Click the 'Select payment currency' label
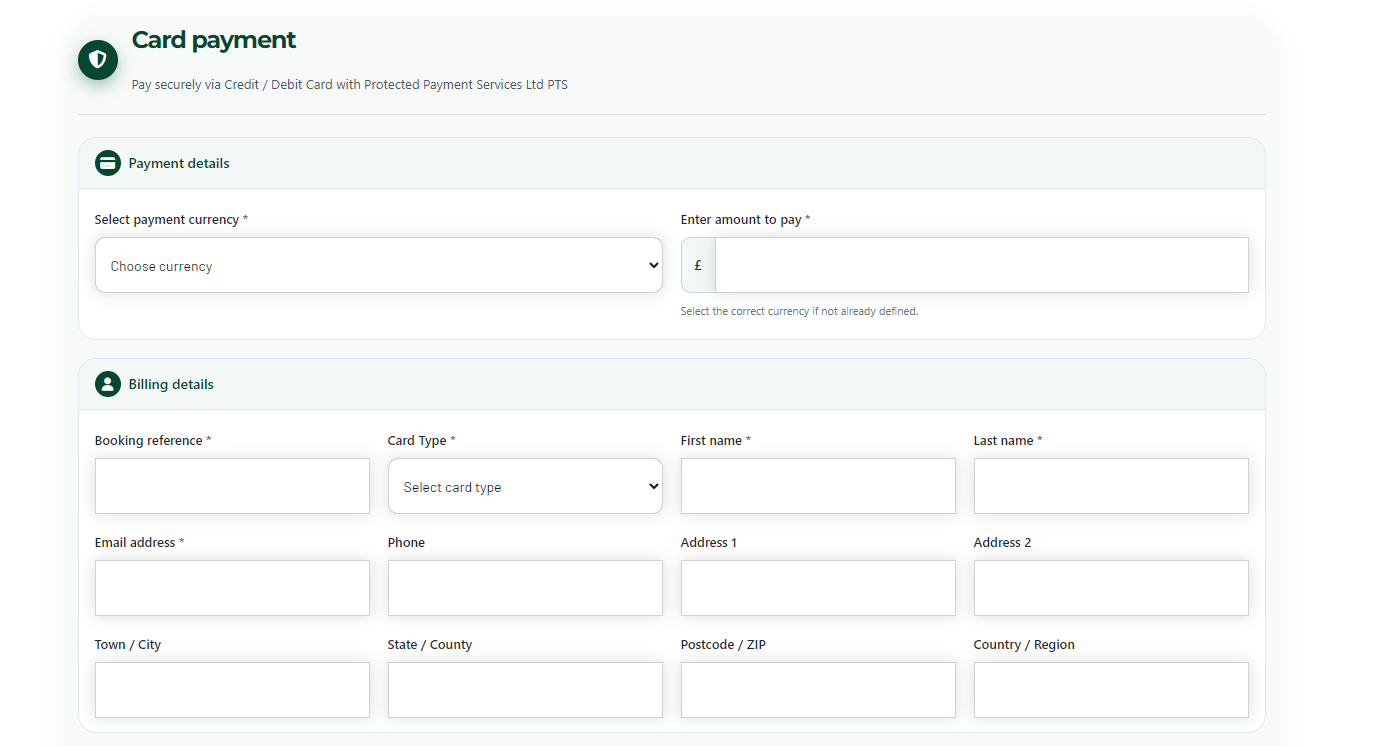Screen dimensions: 1393x746 tap(171, 220)
